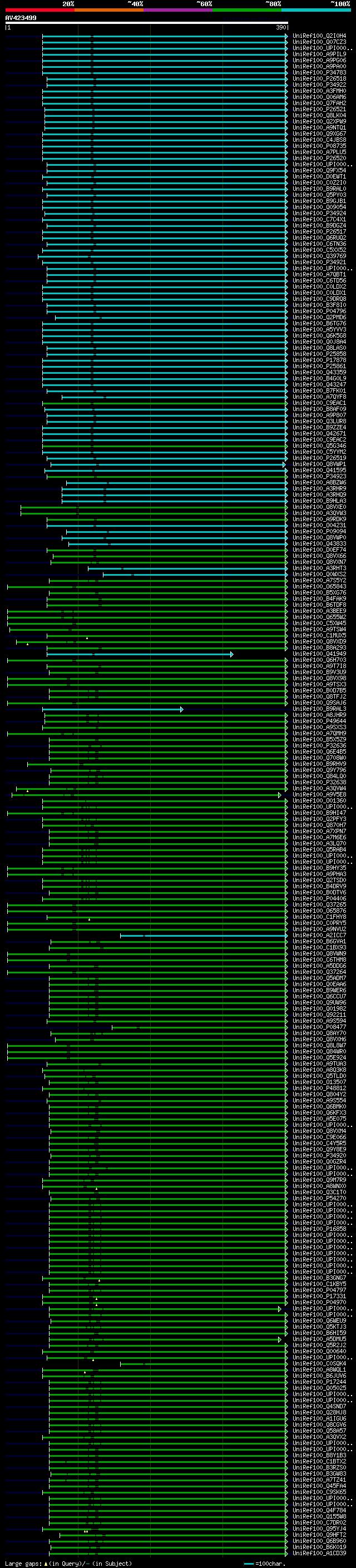The width and height of the screenshot is (356, 1568).
Task: Select hit UniRef100_Q9FX54
Action: tap(319, 170)
